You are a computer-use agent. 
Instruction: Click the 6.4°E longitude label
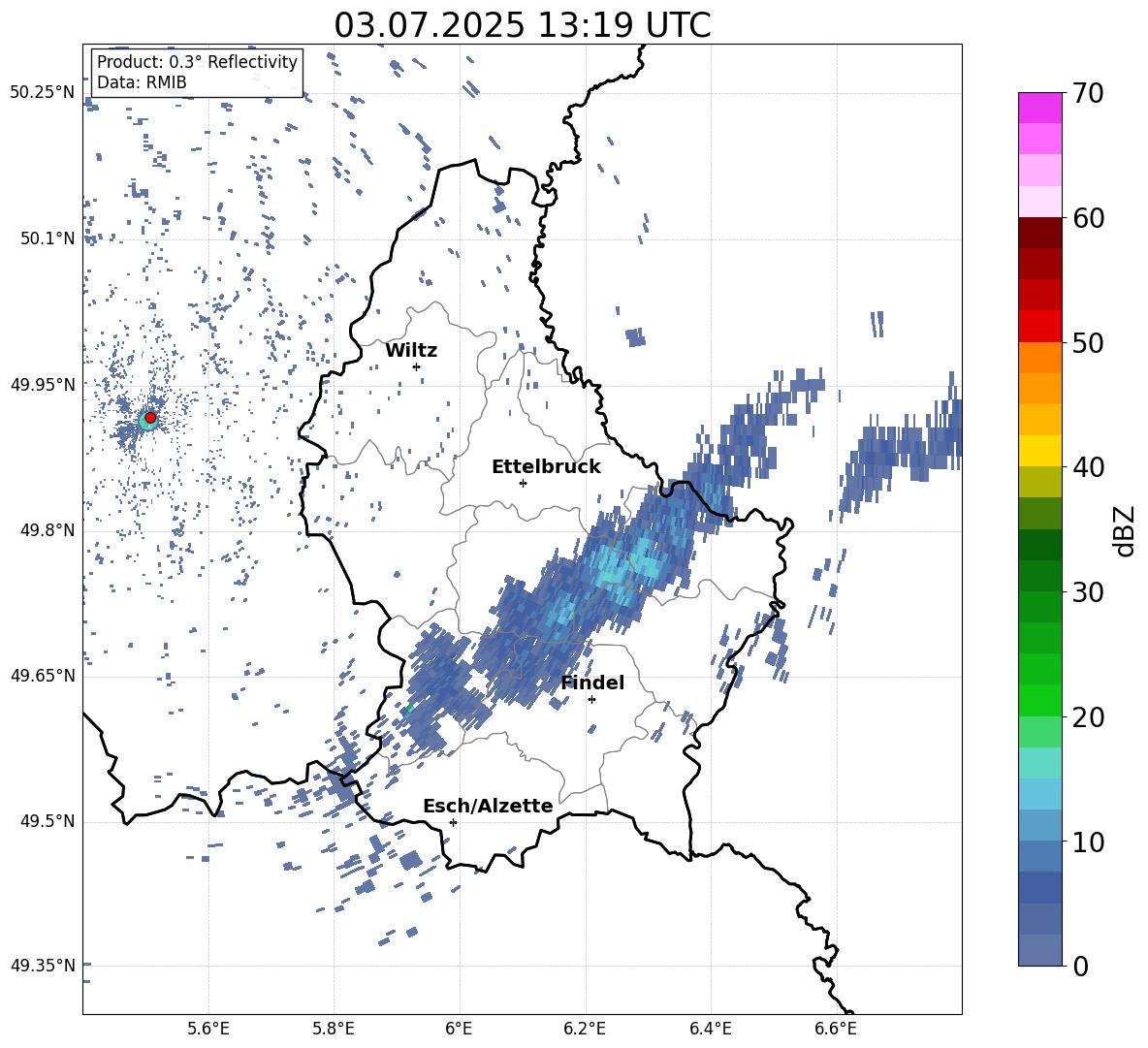711,1029
